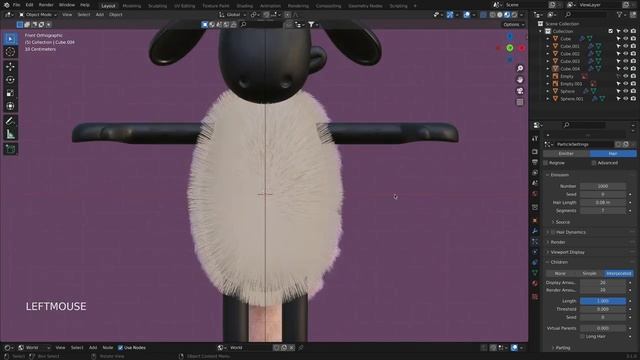Screen dimensions: 640x360
Task: Select the Measure tool
Action: coord(10,134)
